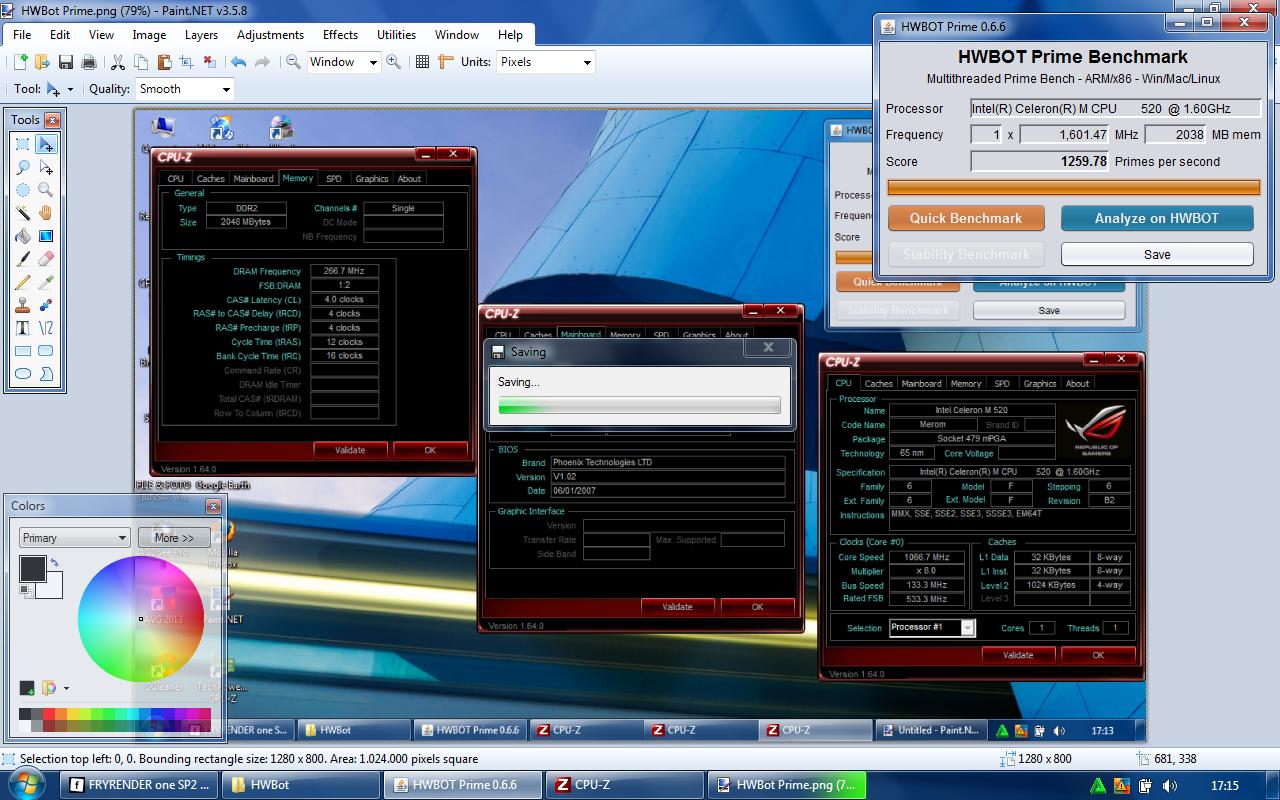Open the Window zoom level dropdown
The height and width of the screenshot is (800, 1280).
[373, 62]
